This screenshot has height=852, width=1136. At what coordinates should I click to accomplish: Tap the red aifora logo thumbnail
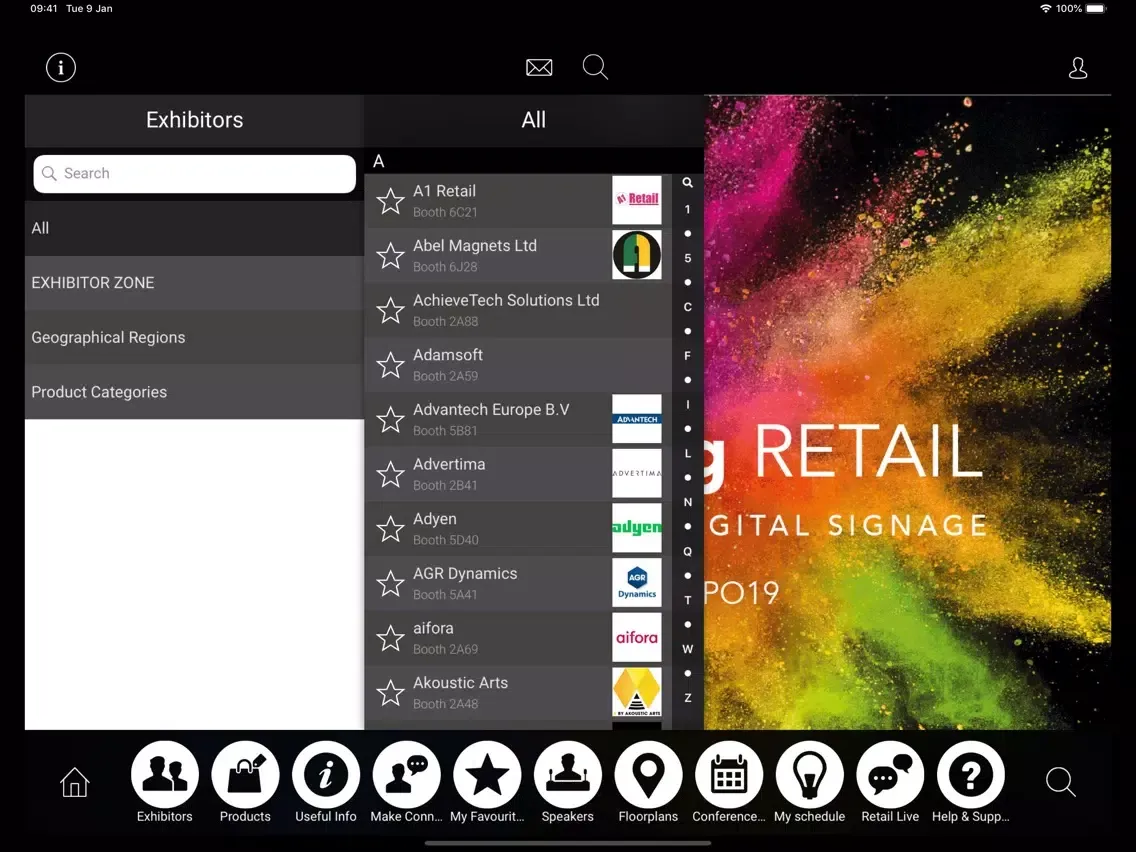click(x=637, y=638)
